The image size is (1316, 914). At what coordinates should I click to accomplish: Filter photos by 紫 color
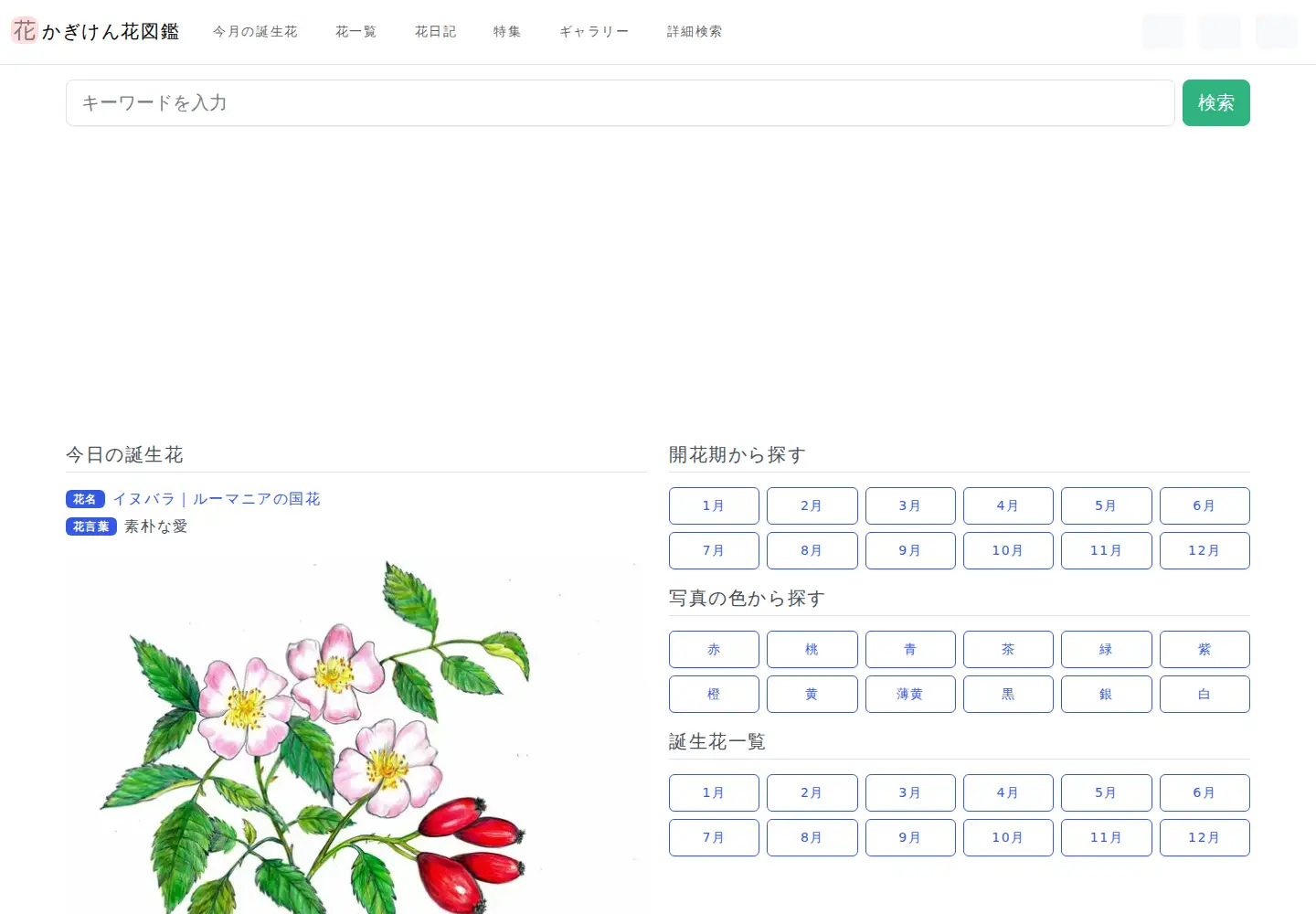point(1205,649)
